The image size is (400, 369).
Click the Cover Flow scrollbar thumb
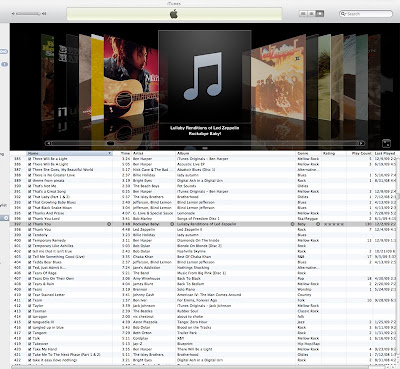pyautogui.click(x=110, y=143)
